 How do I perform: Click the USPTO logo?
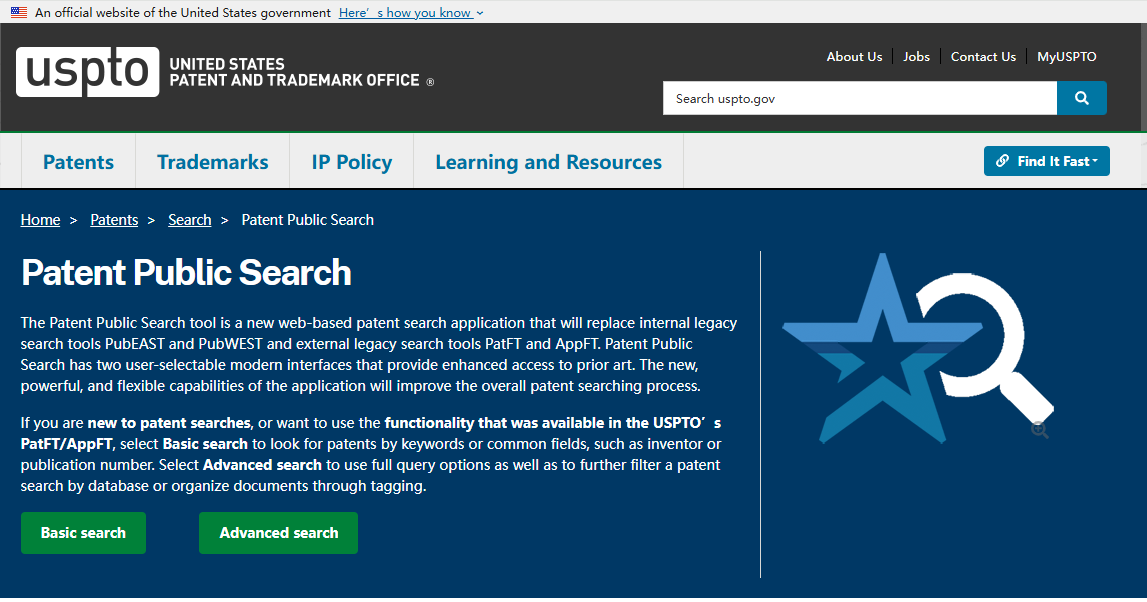coord(87,72)
